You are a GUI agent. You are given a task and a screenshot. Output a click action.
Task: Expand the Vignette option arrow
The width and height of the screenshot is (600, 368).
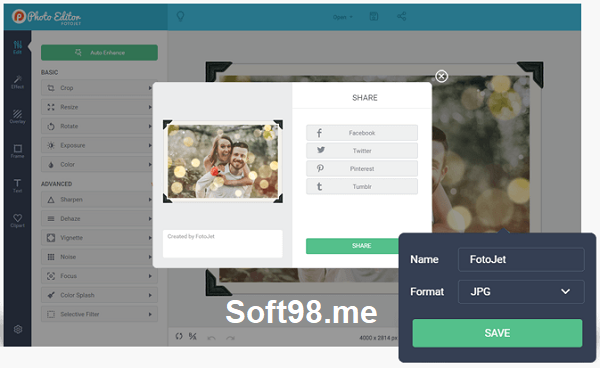150,238
